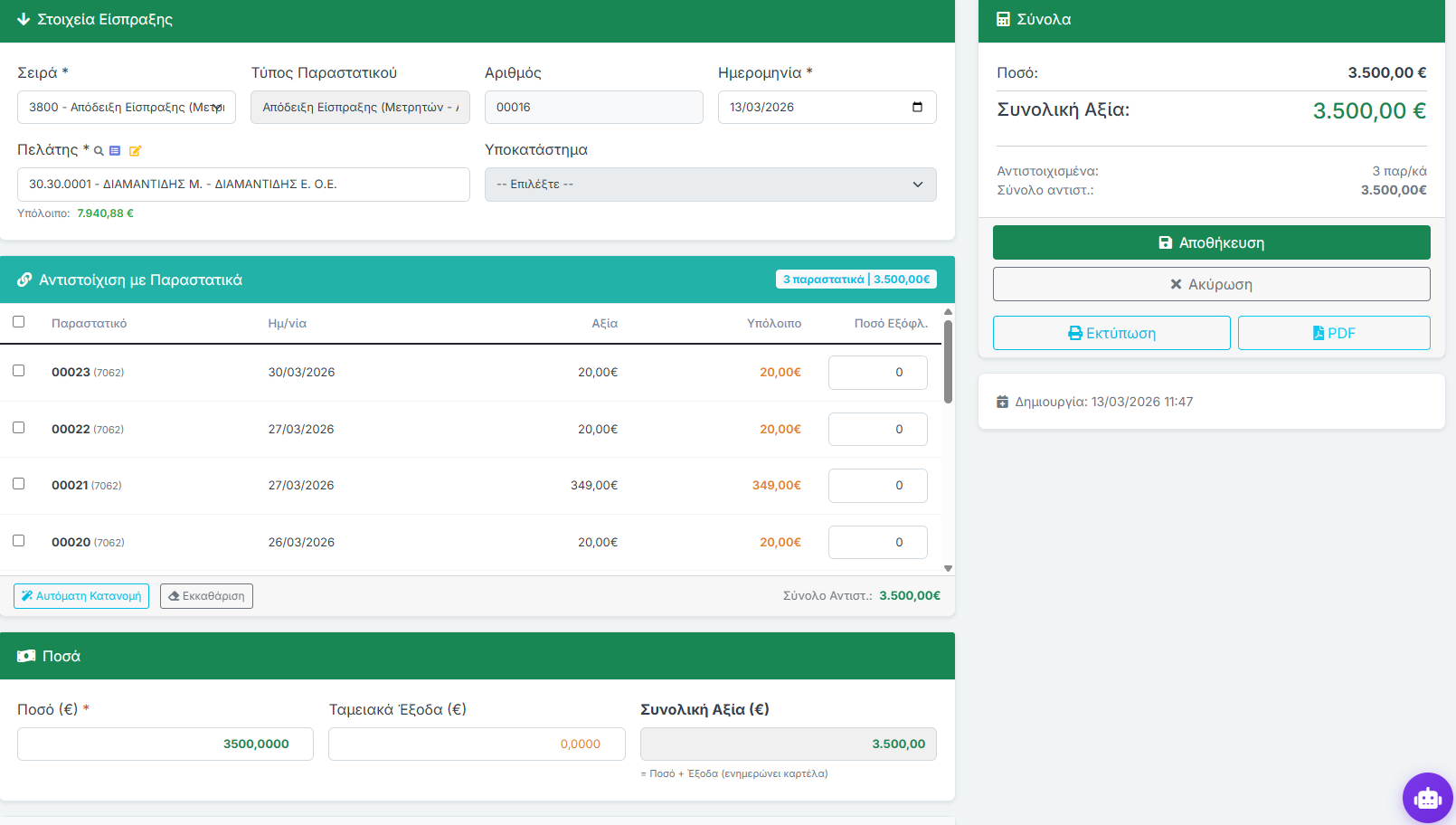
Task: Click the edit customer pencil icon
Action: pyautogui.click(x=136, y=151)
